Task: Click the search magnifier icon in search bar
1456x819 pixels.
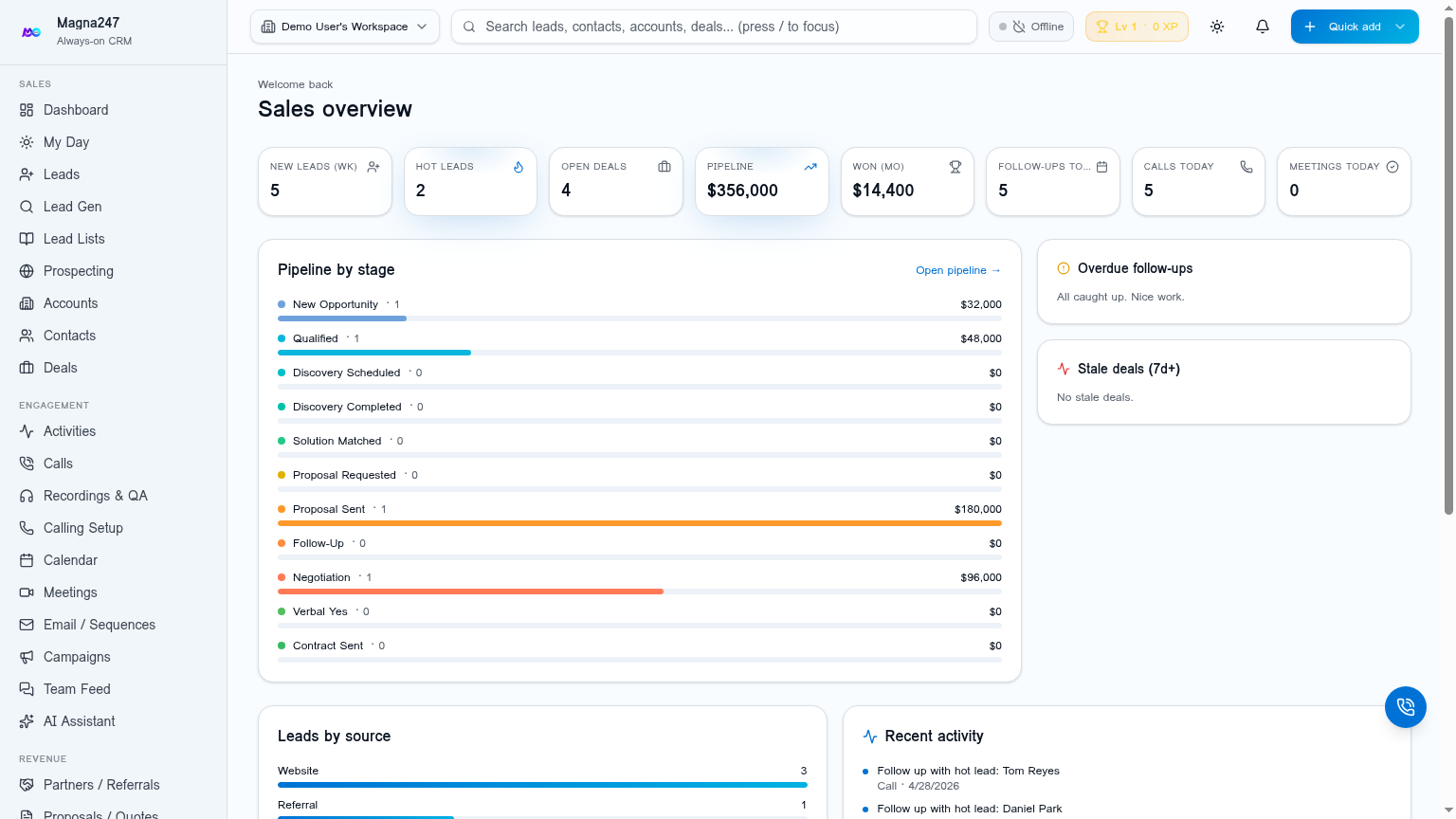Action: coord(469,27)
